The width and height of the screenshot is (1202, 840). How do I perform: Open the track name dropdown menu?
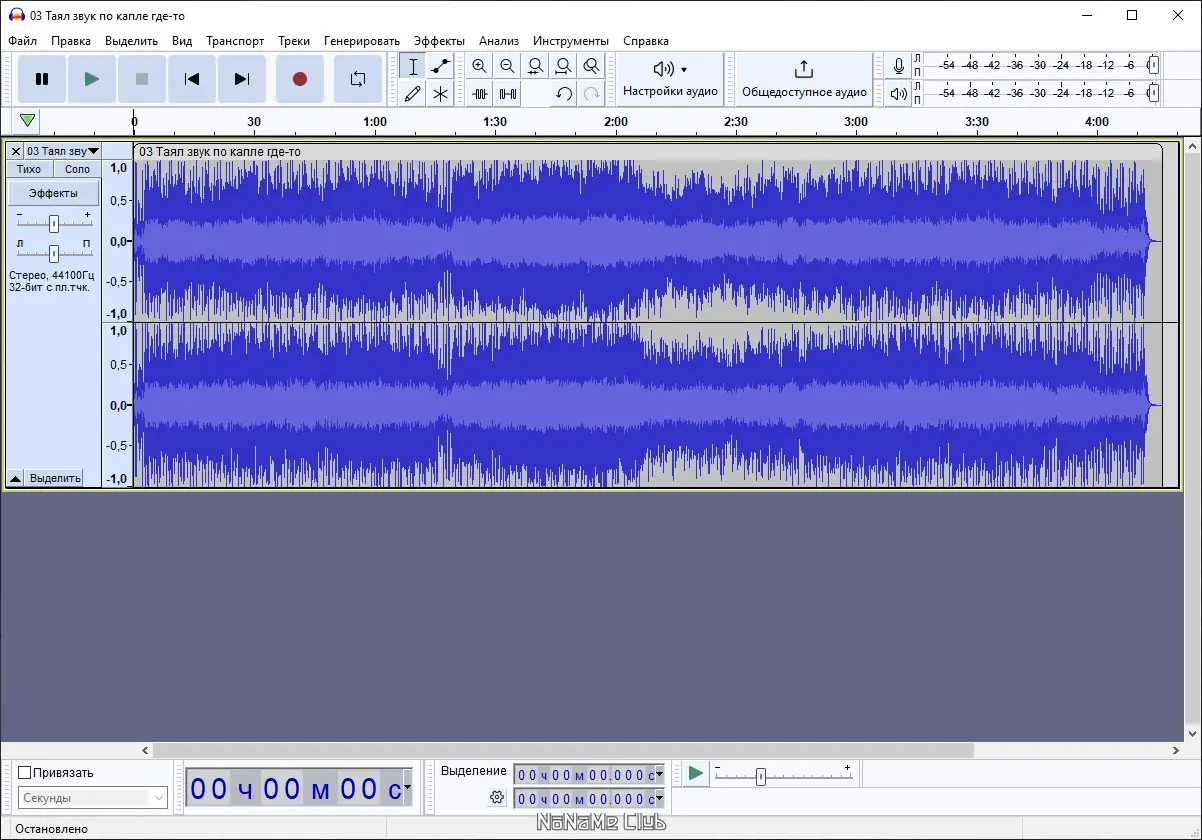coord(63,151)
